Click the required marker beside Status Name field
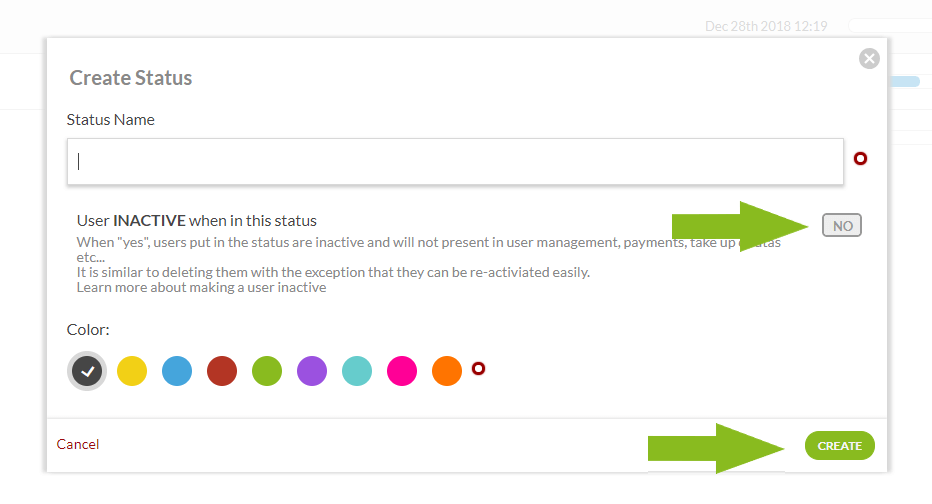 click(860, 158)
